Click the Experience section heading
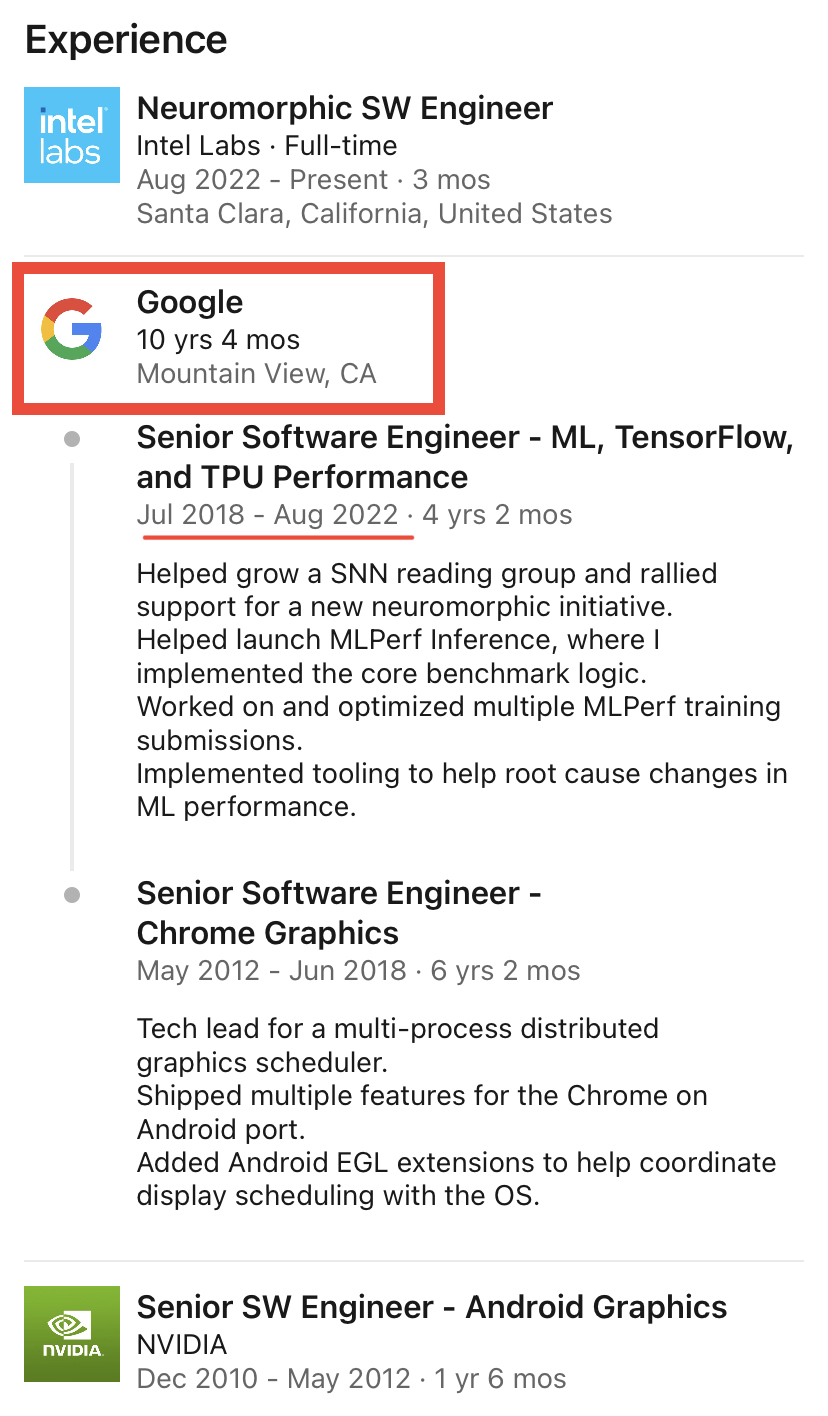This screenshot has height=1416, width=828. [x=126, y=40]
